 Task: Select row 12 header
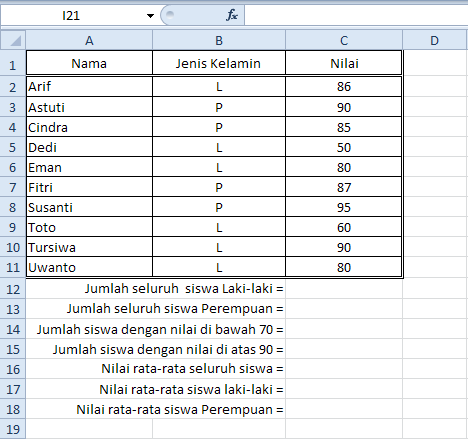click(x=13, y=289)
